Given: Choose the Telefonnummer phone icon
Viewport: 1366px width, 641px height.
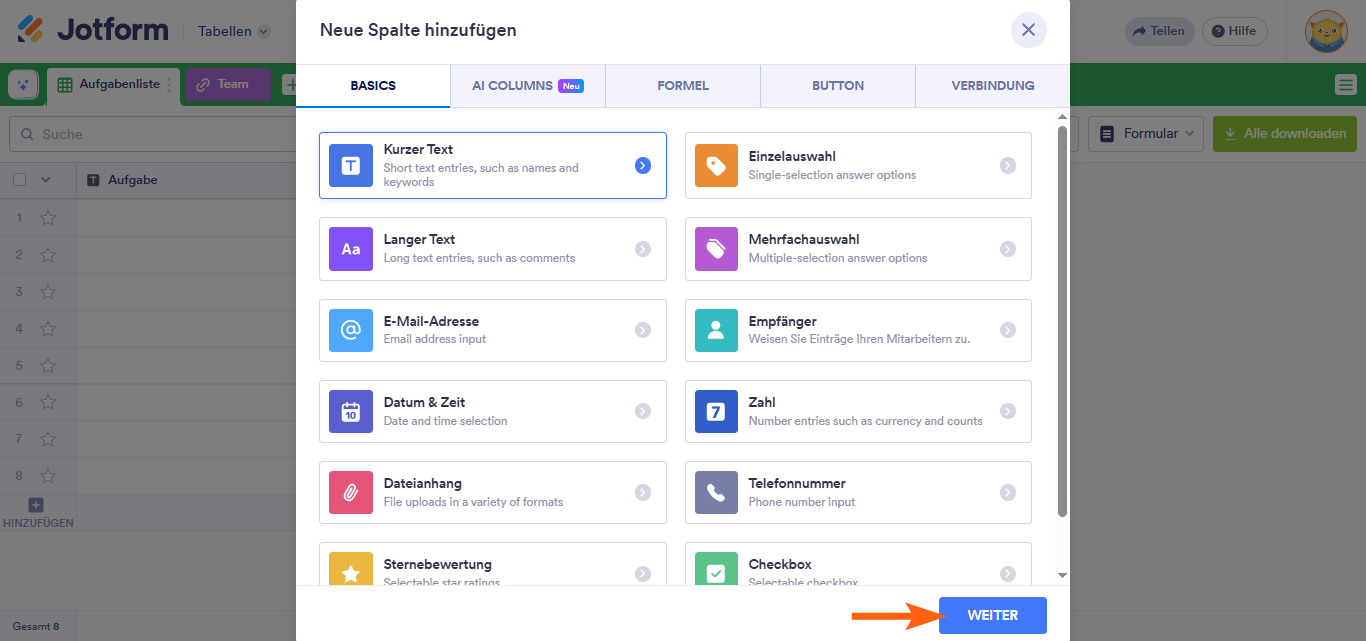Looking at the screenshot, I should (716, 492).
